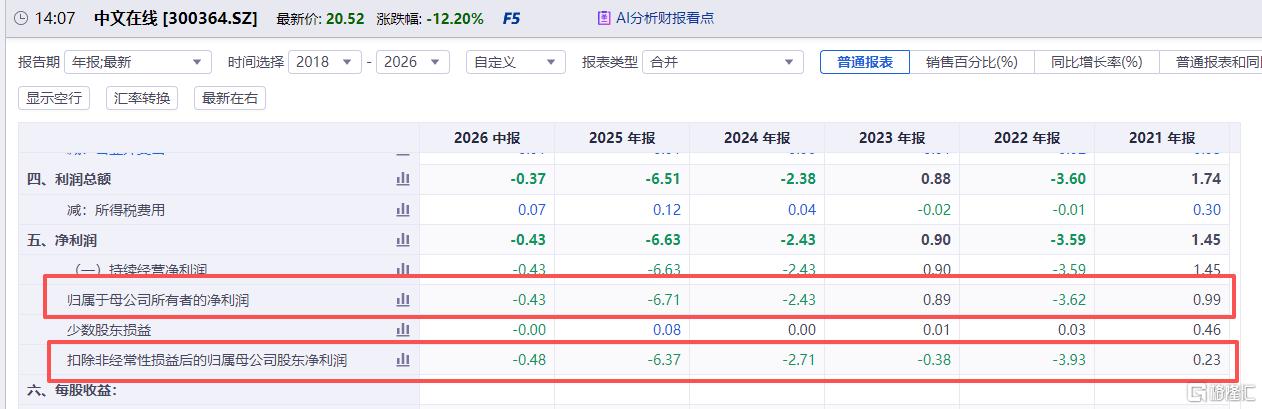Viewport: 1262px width, 409px height.
Task: Click the 2026 中报 column header
Action: point(487,138)
